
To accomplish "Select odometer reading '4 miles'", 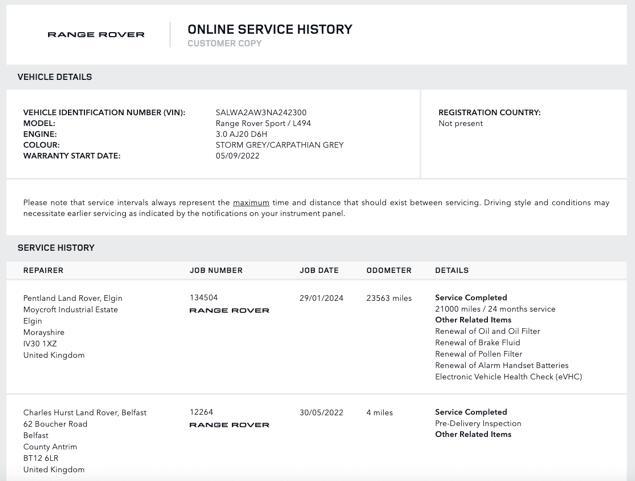I will coord(379,413).
